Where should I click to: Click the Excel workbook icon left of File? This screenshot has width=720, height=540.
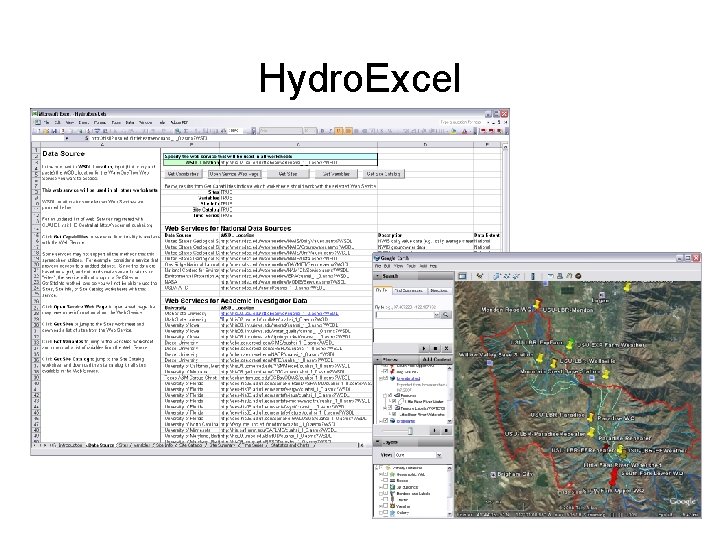point(38,123)
